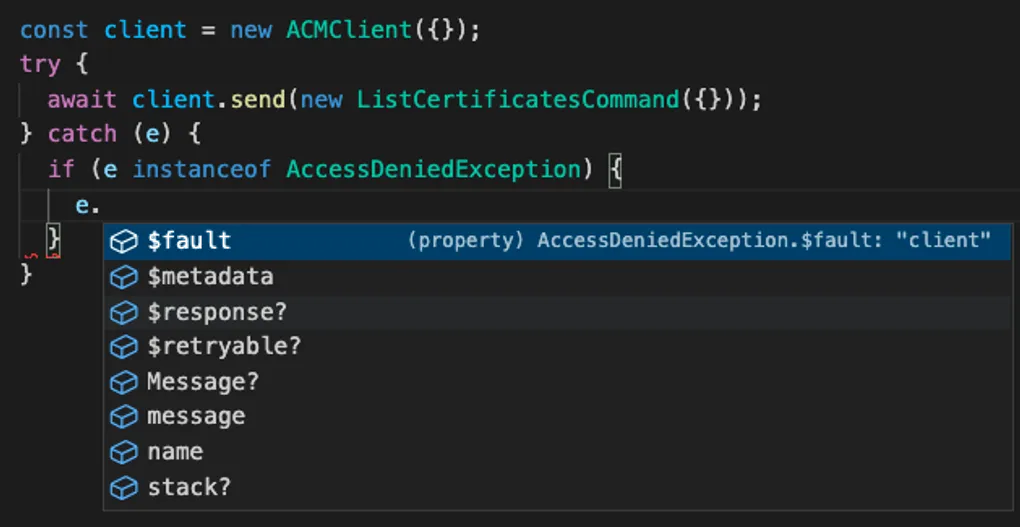Select the name property suggestion
The height and width of the screenshot is (527, 1020).
[x=175, y=452]
